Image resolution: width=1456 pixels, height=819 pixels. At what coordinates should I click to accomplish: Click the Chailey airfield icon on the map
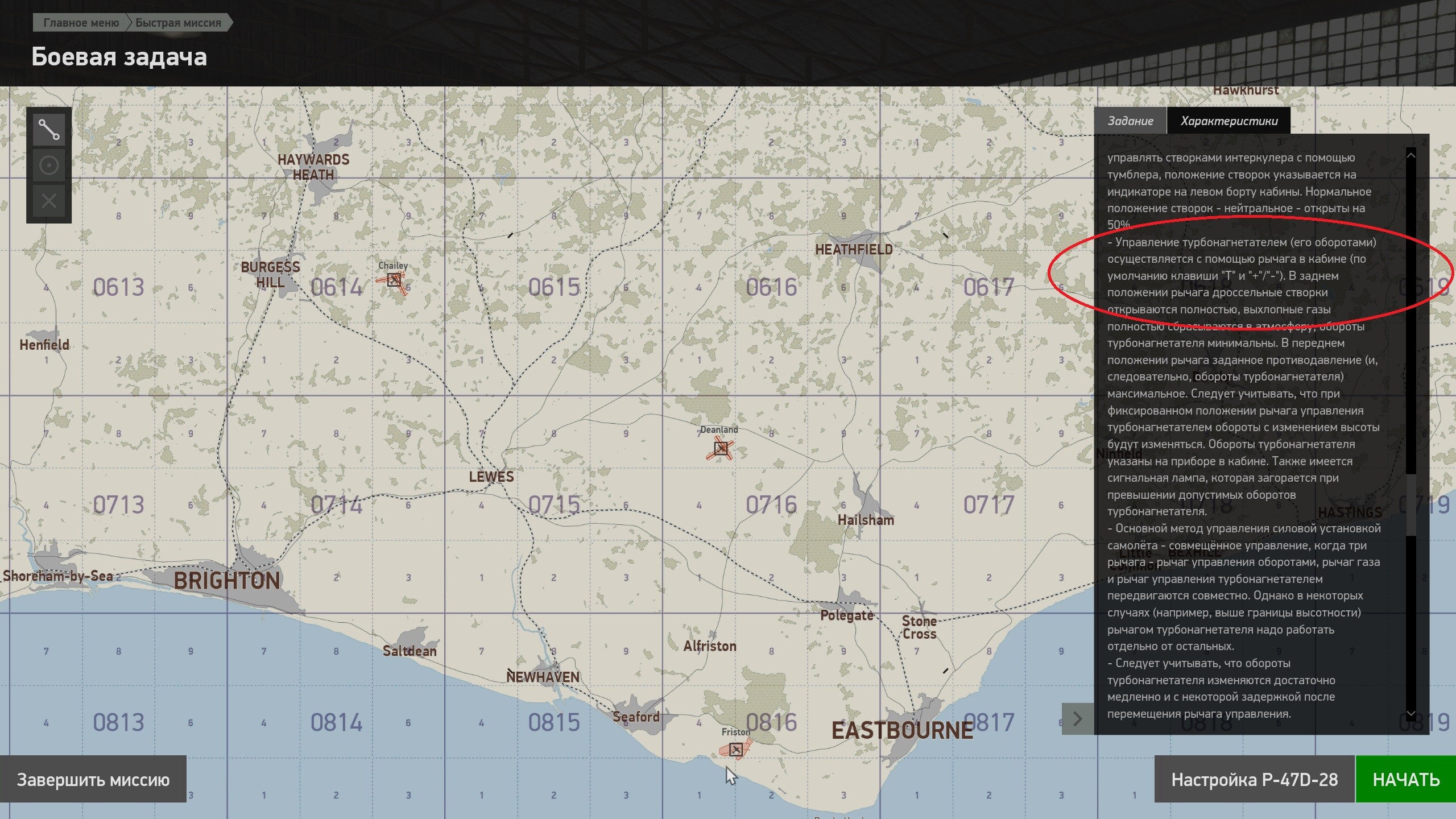pos(394,279)
